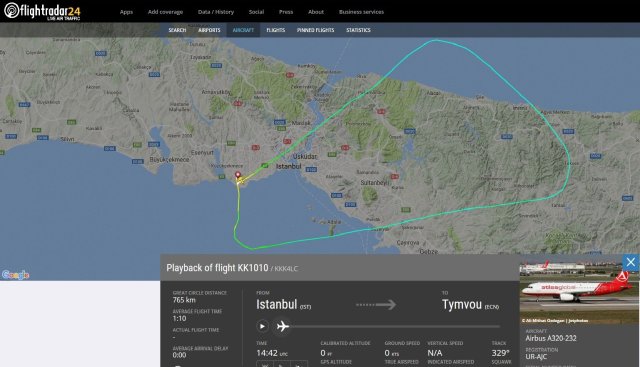640x367 pixels.
Task: Open the Statistics tab
Action: [358, 30]
